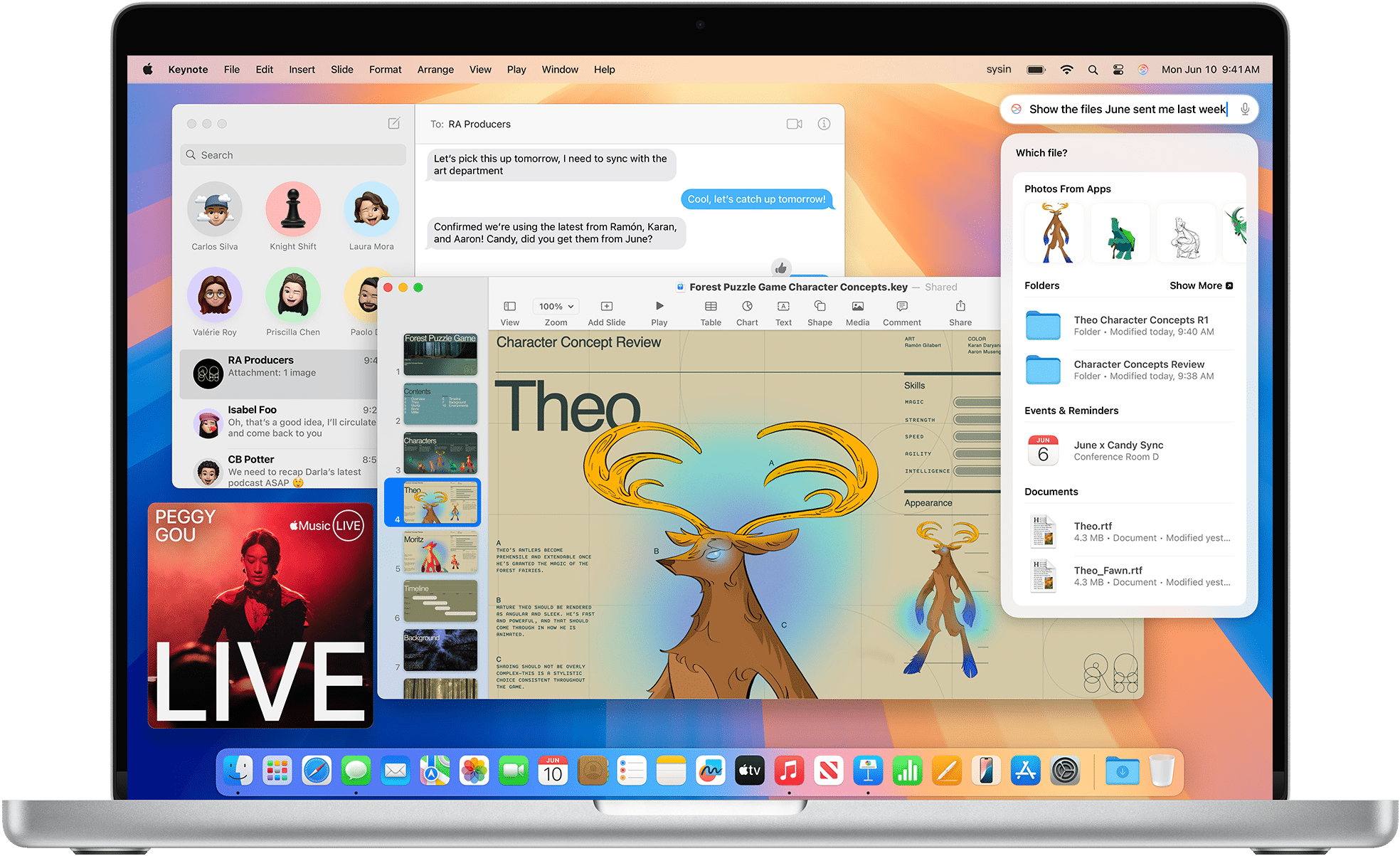
Task: Click the Play button in Keynote toolbar
Action: coord(659,308)
